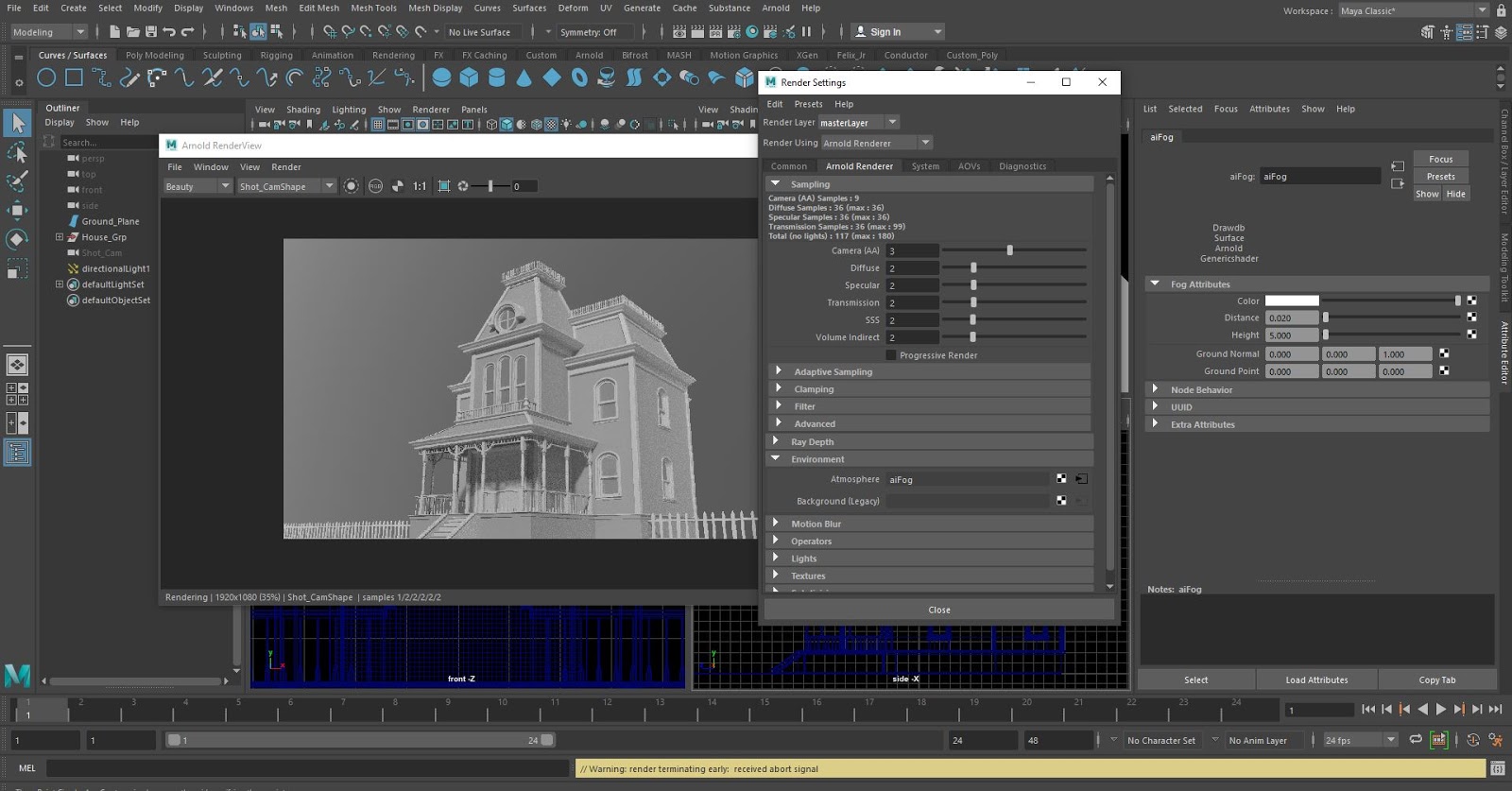Expand House_Grp in the Outliner
Image resolution: width=1512 pixels, height=791 pixels.
60,237
